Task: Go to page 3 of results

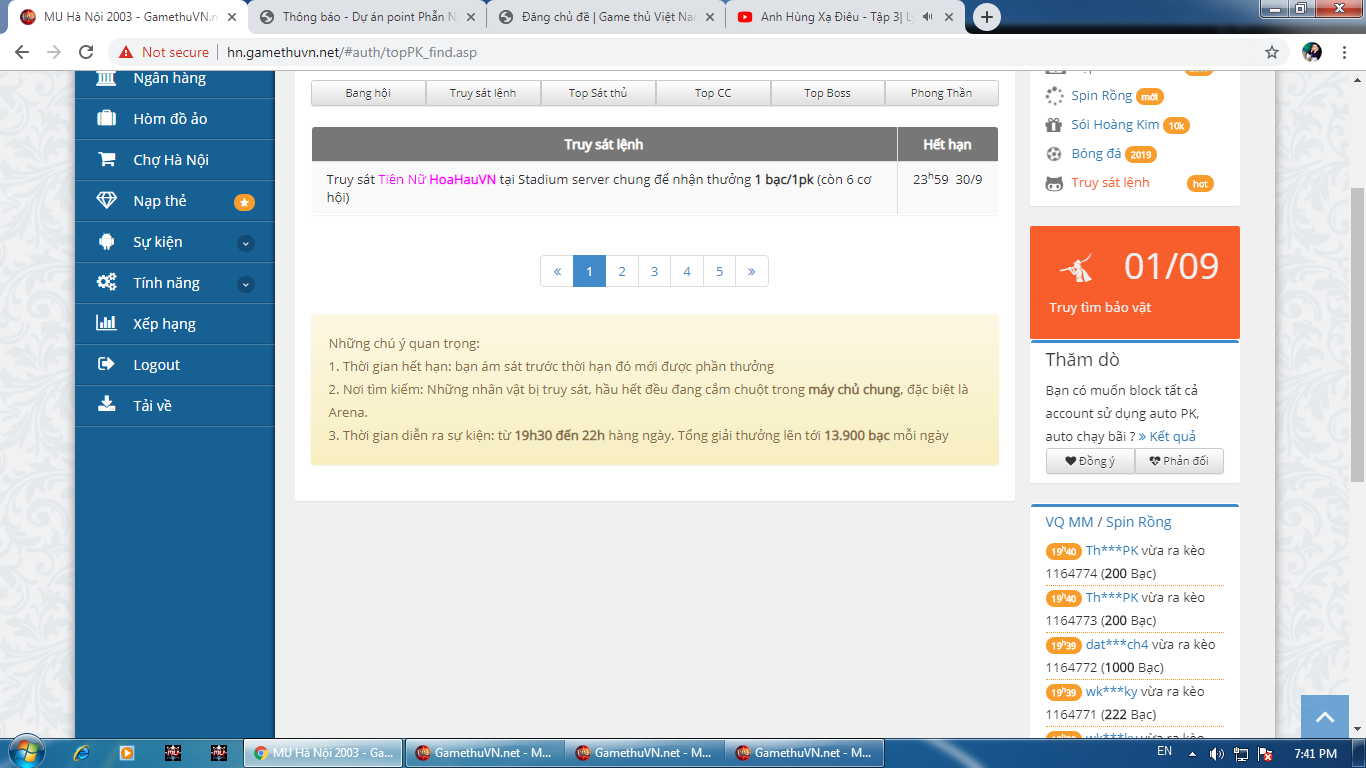Action: [654, 271]
